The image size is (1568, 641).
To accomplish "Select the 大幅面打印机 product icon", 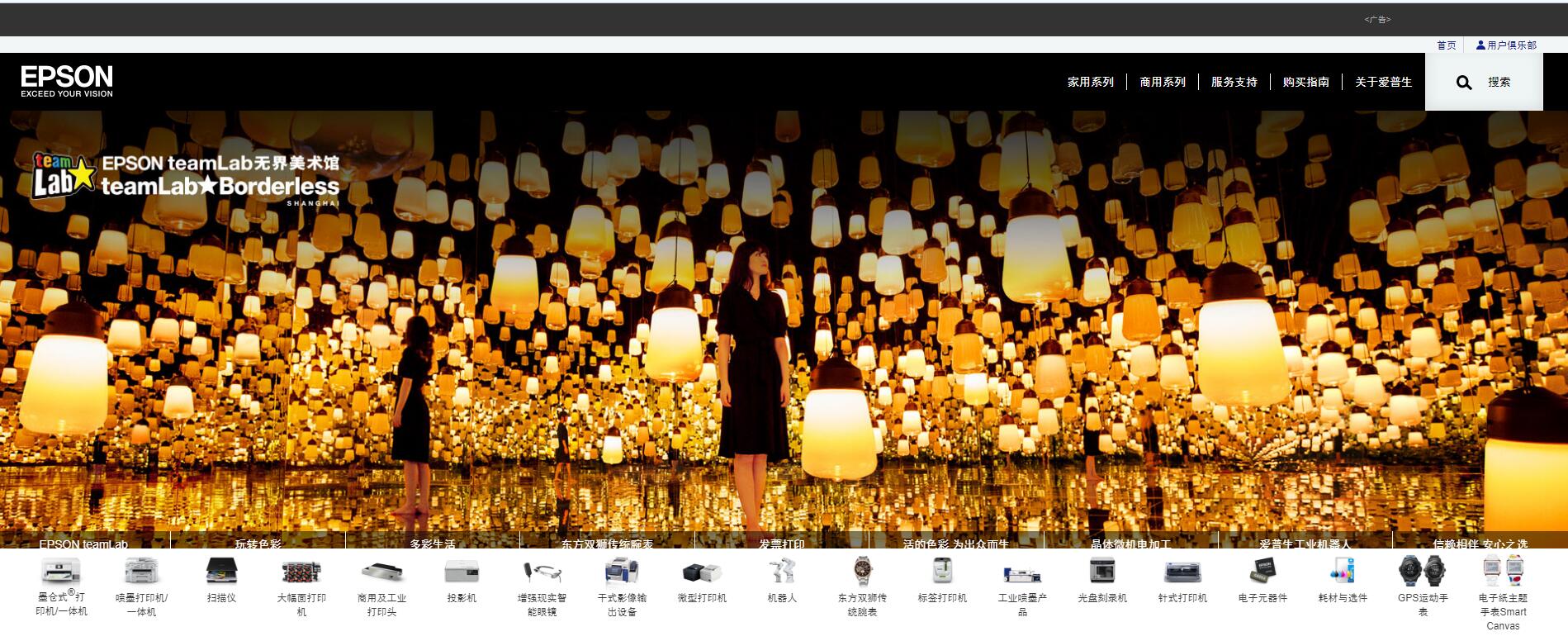I will (x=301, y=571).
